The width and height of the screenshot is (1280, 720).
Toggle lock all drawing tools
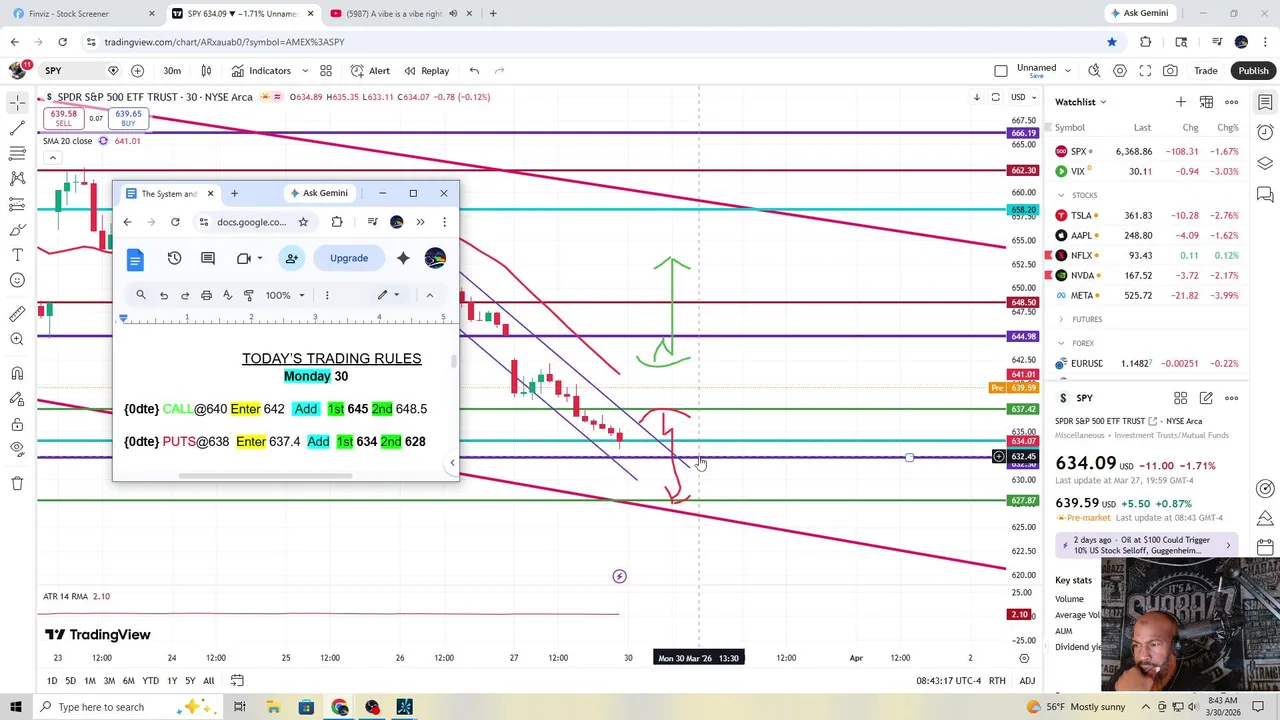tap(17, 424)
